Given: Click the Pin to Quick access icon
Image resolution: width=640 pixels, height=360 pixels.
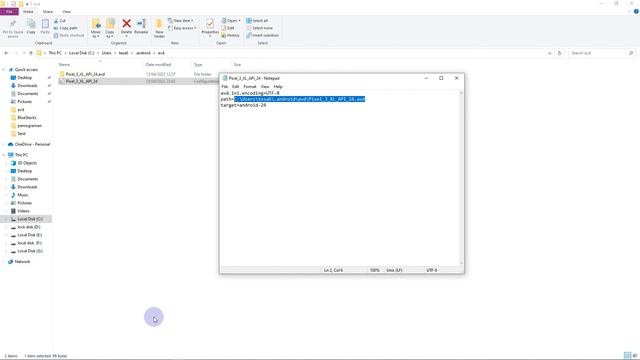Looking at the screenshot, I should tap(13, 25).
